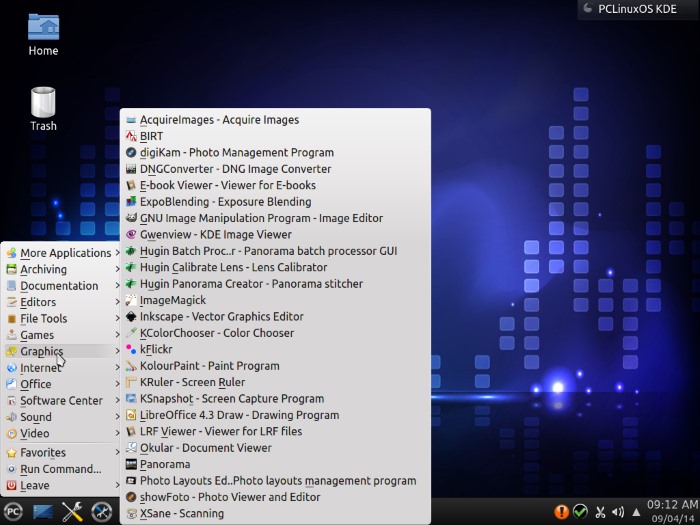The height and width of the screenshot is (525, 700).
Task: Expand the Archiving submenu
Action: [x=62, y=269]
